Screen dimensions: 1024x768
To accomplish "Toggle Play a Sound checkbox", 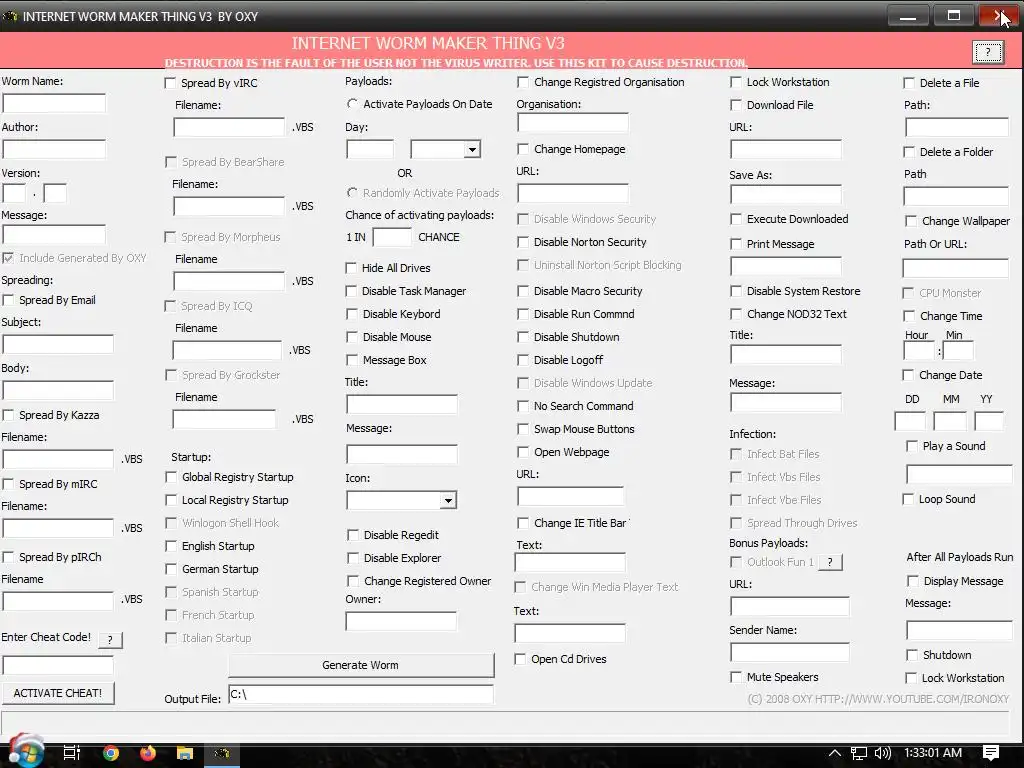I will coord(912,446).
